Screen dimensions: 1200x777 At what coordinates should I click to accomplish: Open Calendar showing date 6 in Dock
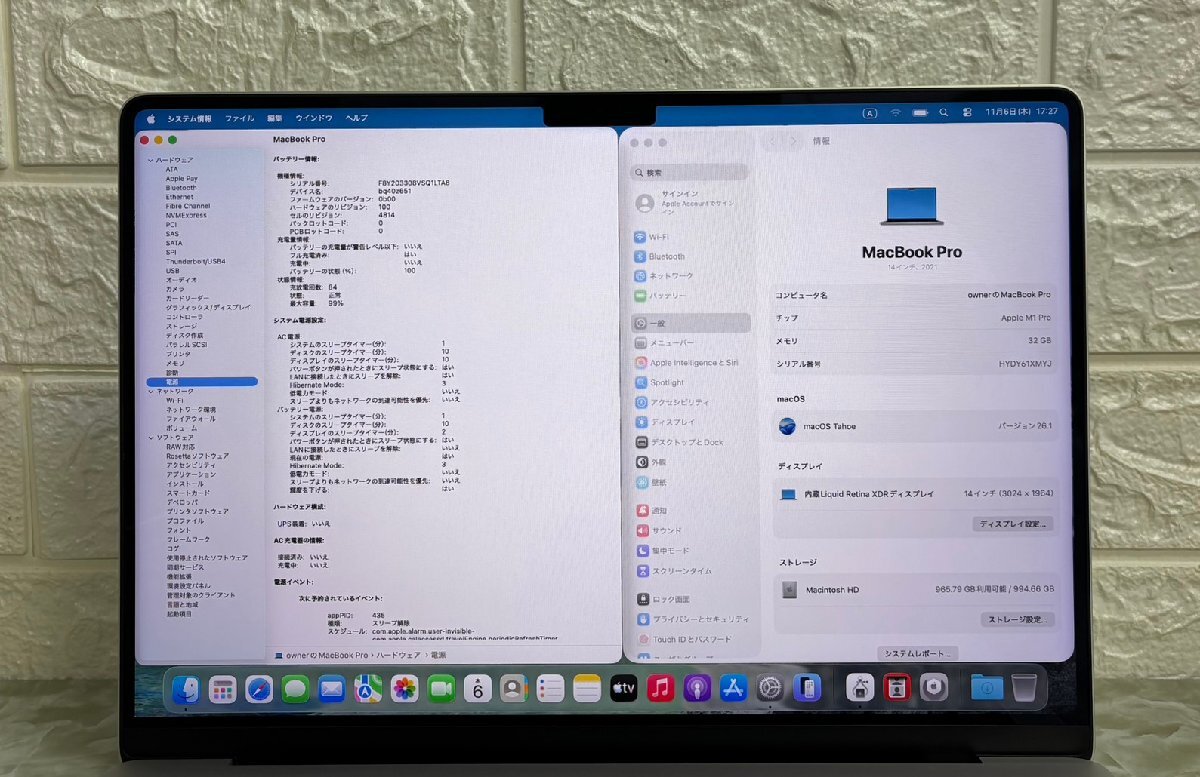click(x=478, y=688)
